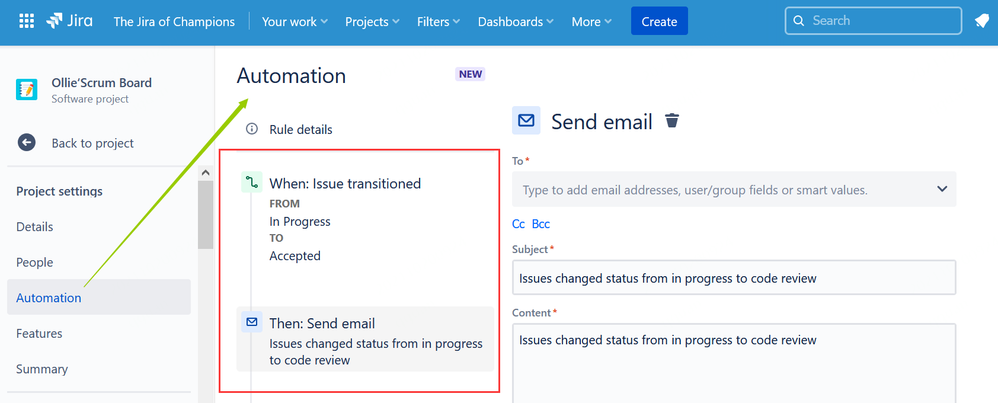Click the Send email envelope icon in rule list
The image size is (998, 403).
pyautogui.click(x=252, y=322)
